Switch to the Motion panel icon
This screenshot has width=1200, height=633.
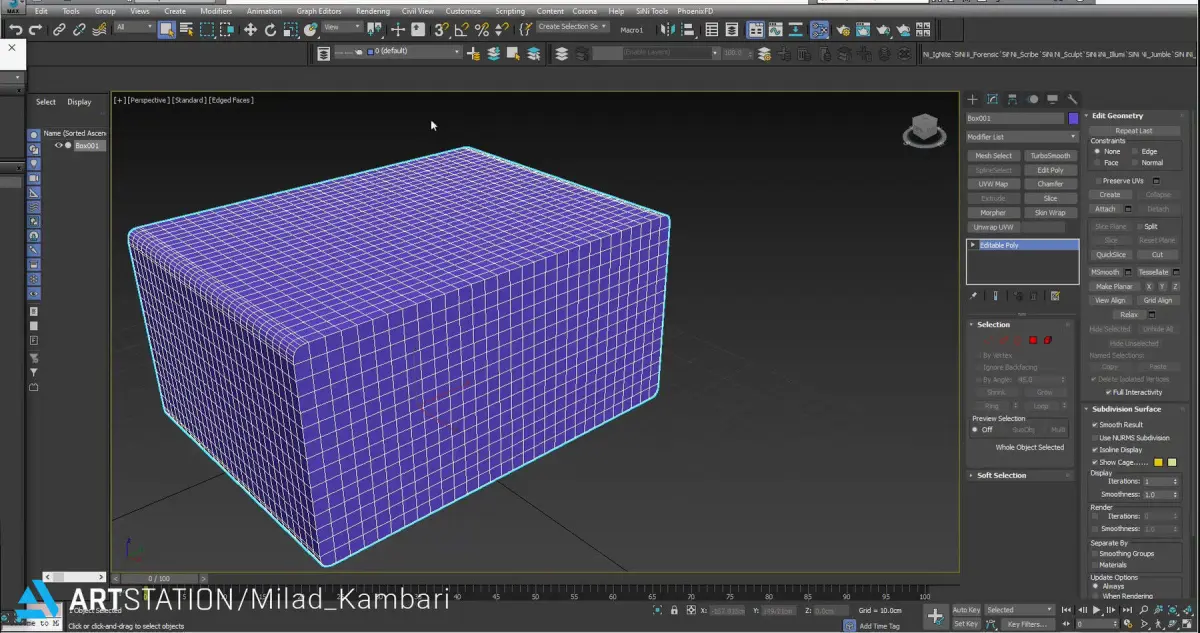pyautogui.click(x=1032, y=99)
